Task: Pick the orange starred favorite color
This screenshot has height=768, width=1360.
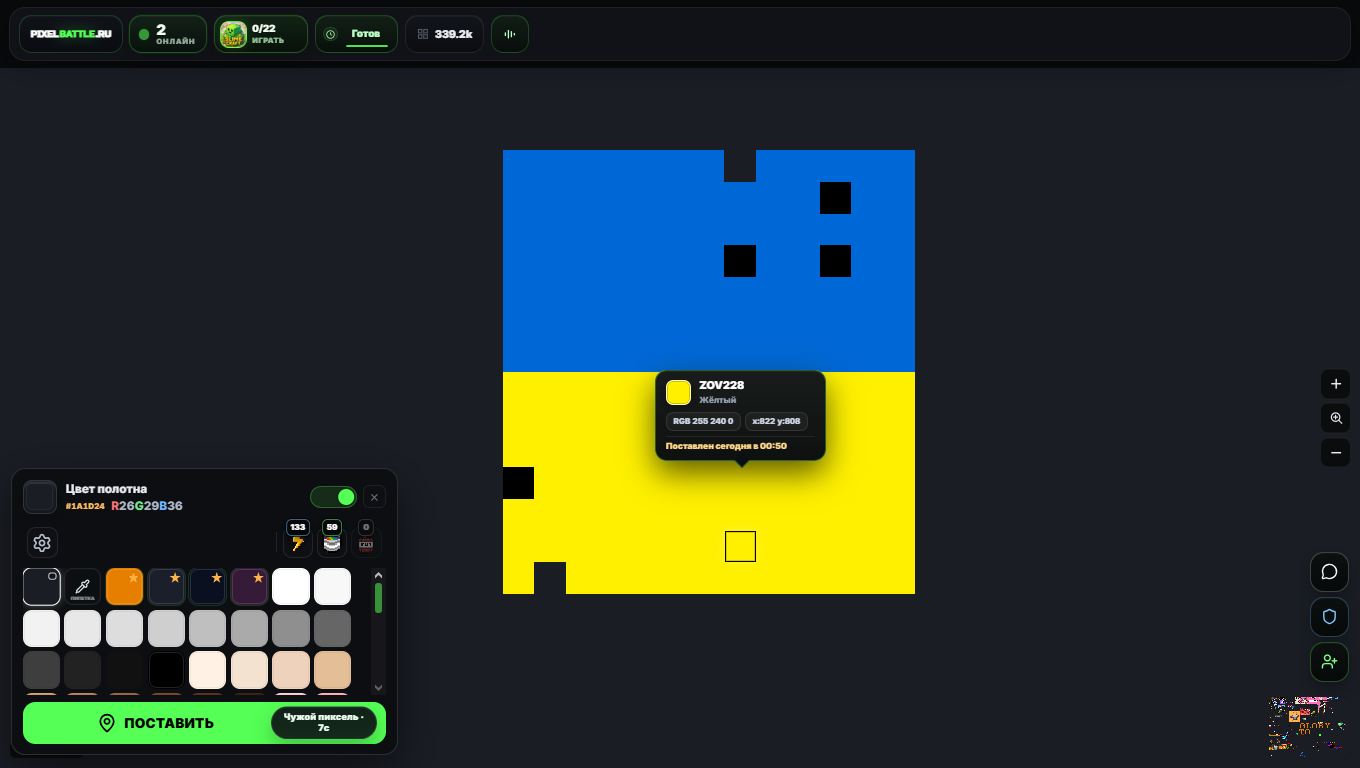Action: (125, 587)
